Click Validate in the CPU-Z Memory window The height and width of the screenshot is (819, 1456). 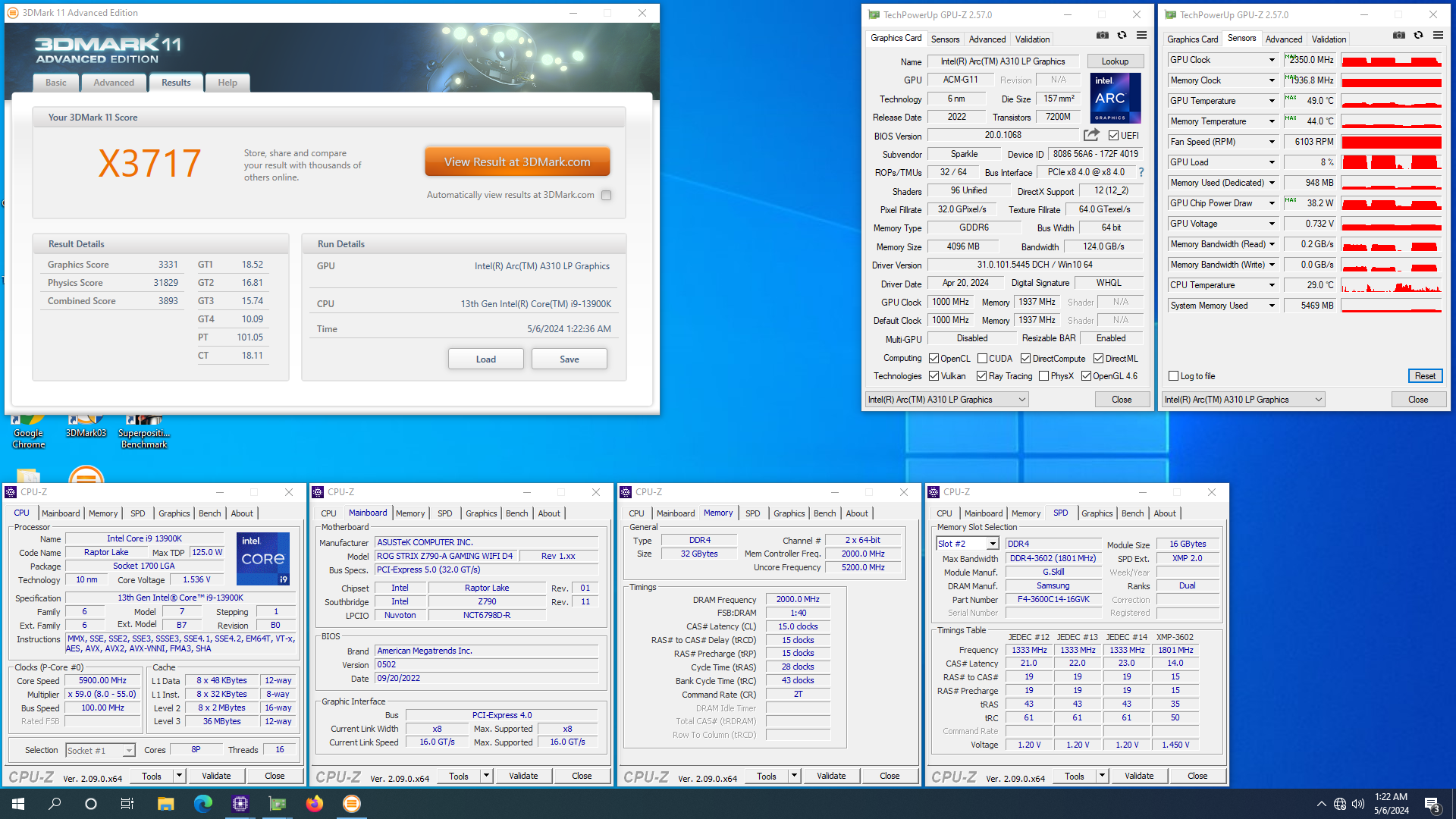tap(831, 777)
